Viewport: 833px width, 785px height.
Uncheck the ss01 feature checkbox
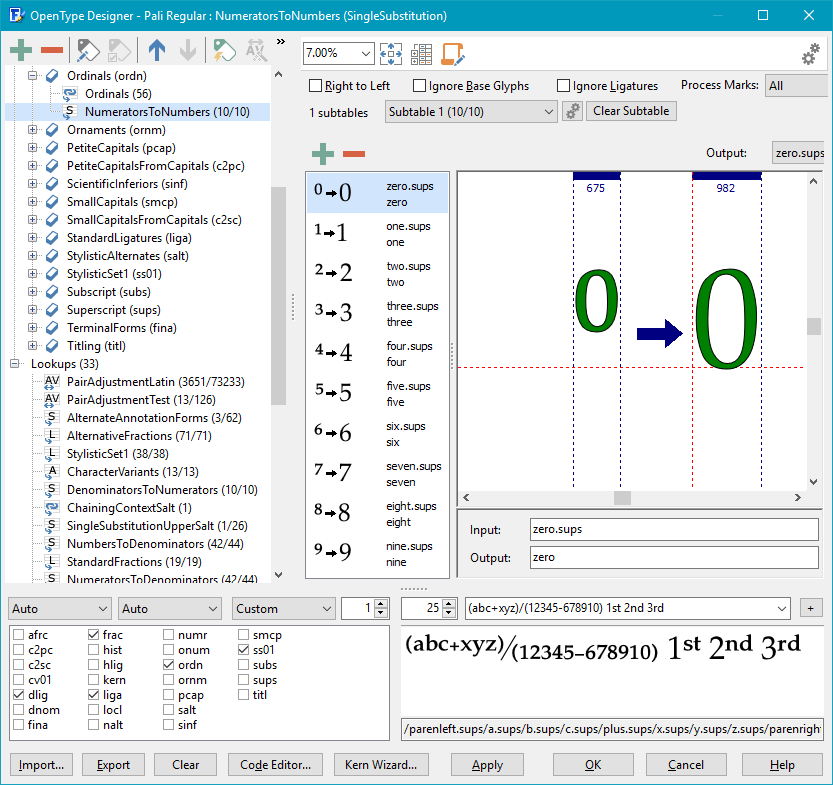[243, 650]
